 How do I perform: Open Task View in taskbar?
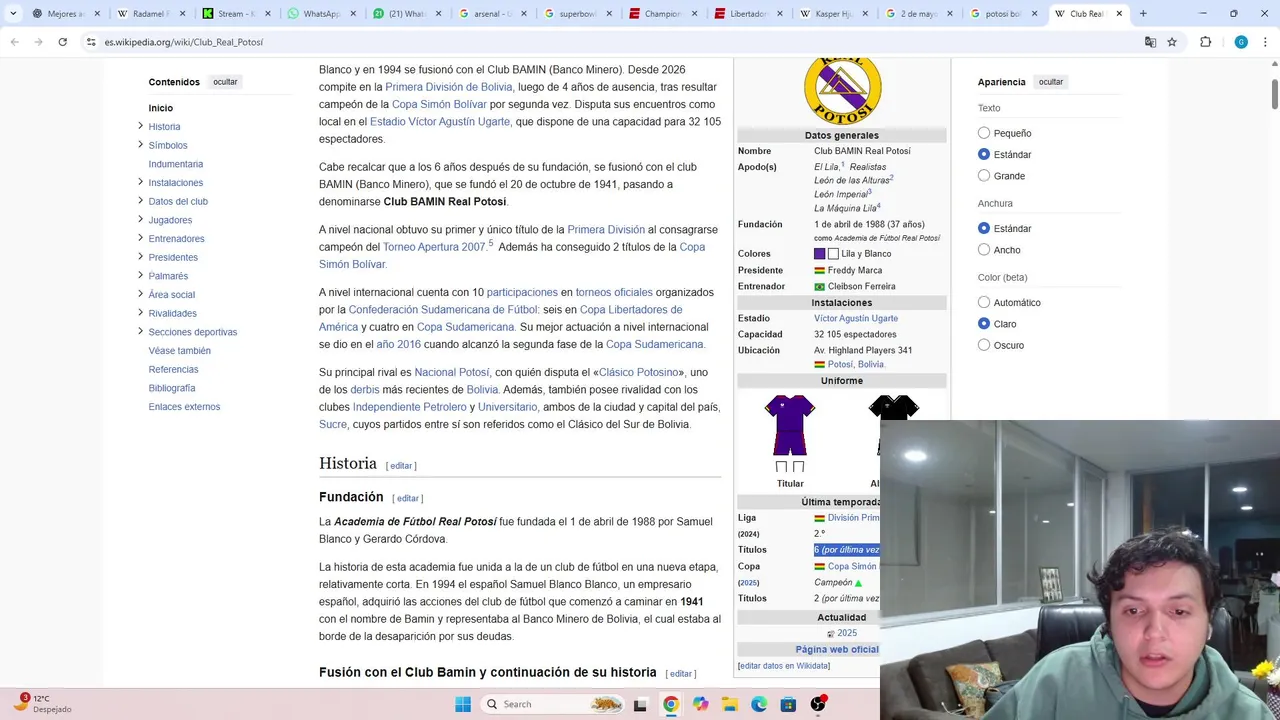[x=640, y=704]
